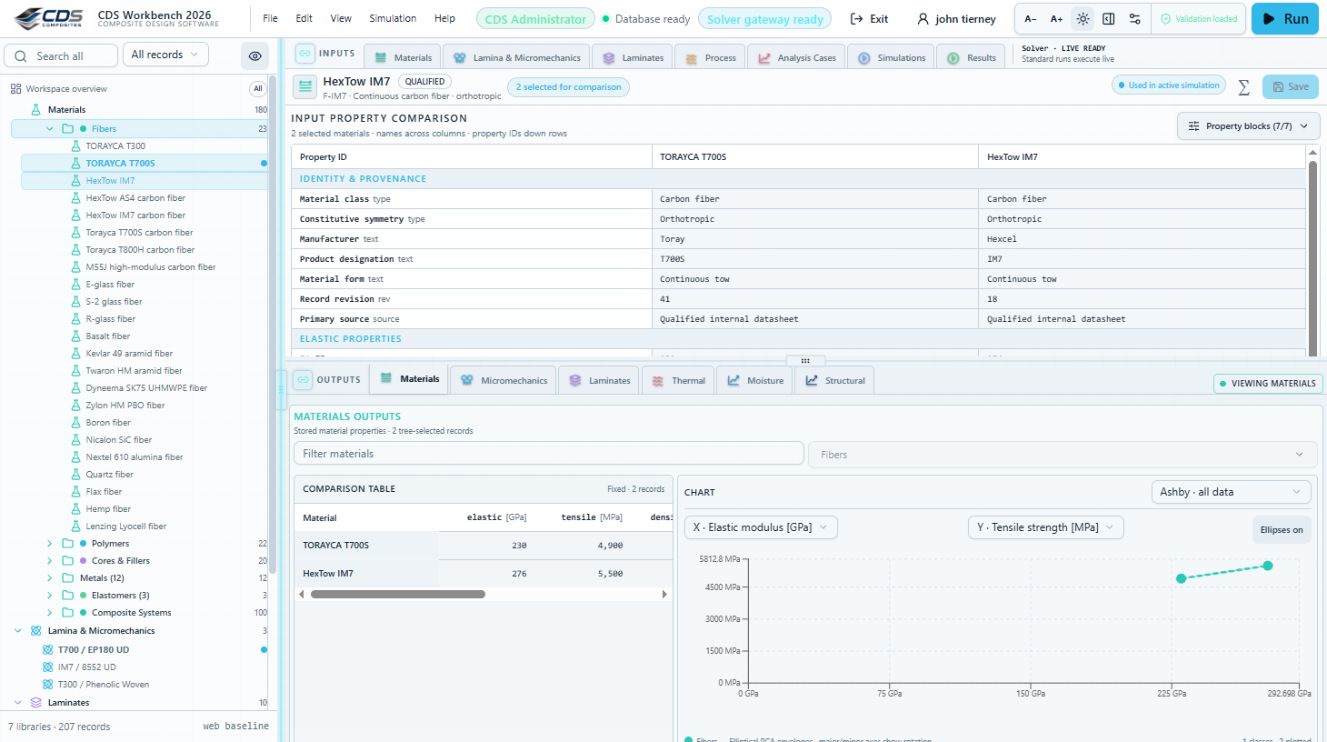
Task: Toggle the light/dark theme sun icon
Action: 1082,19
